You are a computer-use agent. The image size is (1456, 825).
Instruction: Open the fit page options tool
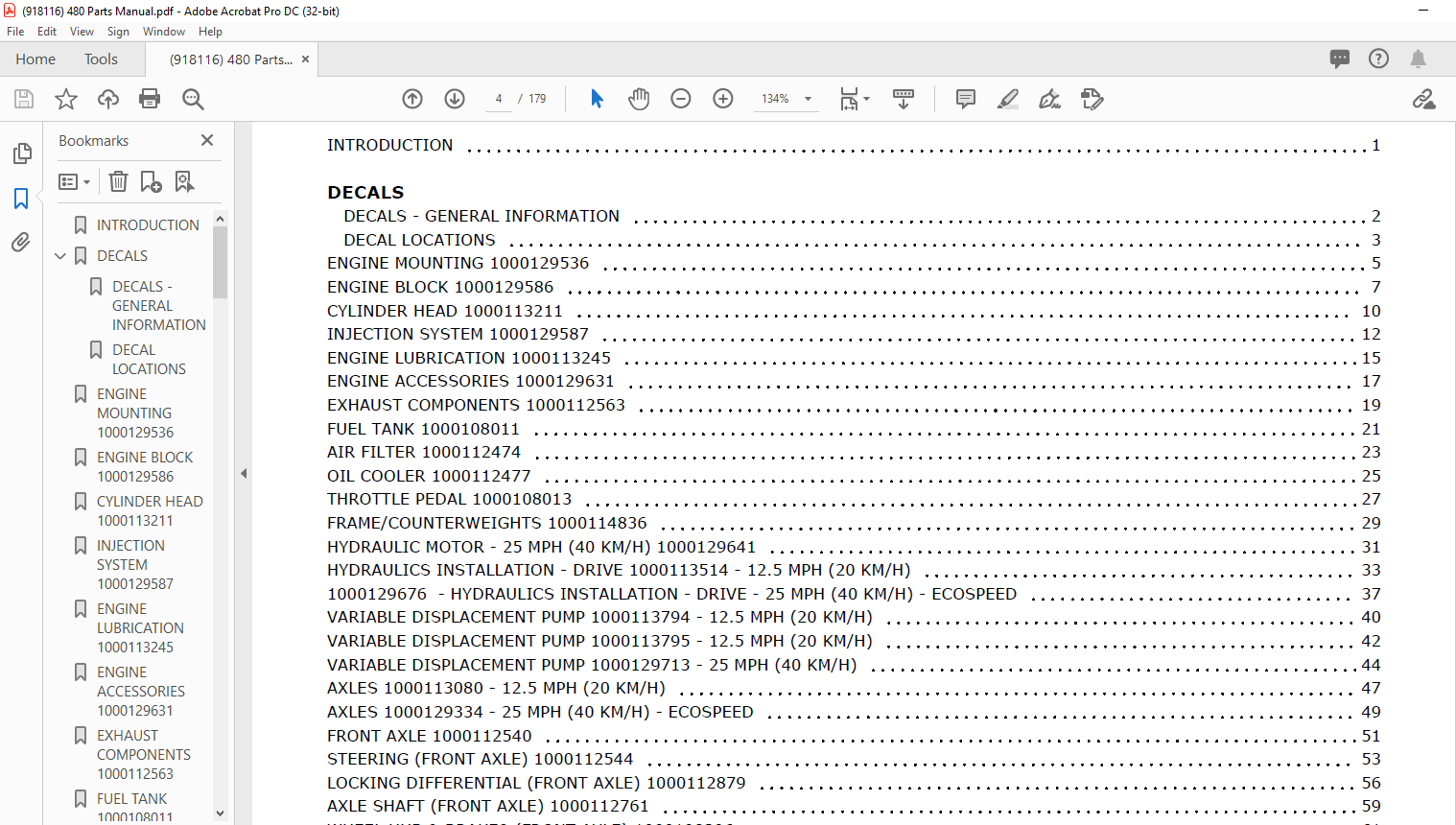tap(854, 99)
